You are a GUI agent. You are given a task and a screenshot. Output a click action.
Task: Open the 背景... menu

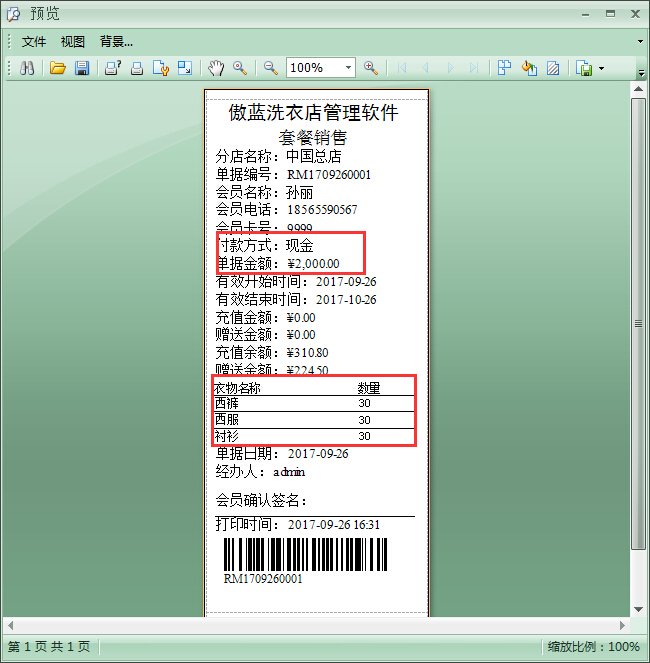pyautogui.click(x=116, y=41)
